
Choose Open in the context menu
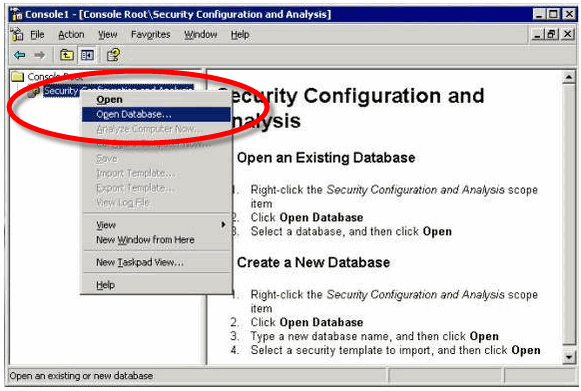pos(156,99)
